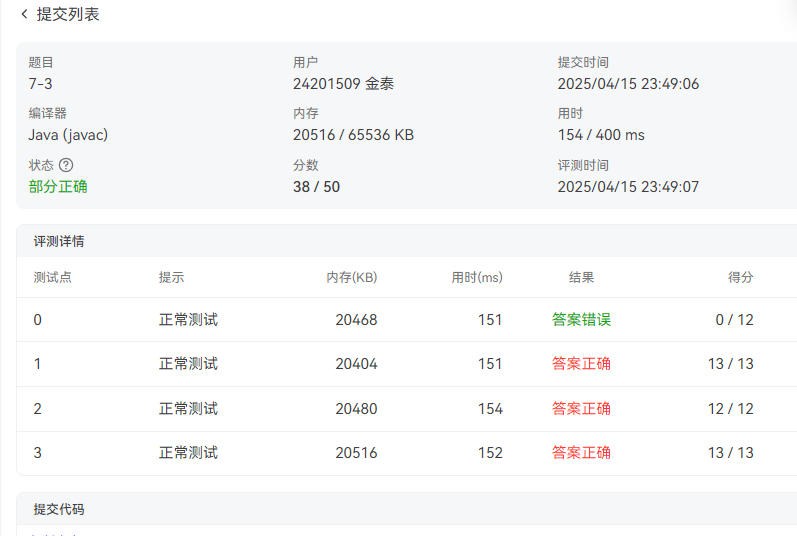The width and height of the screenshot is (797, 536).
Task: Click score 0 / 12
Action: click(734, 320)
